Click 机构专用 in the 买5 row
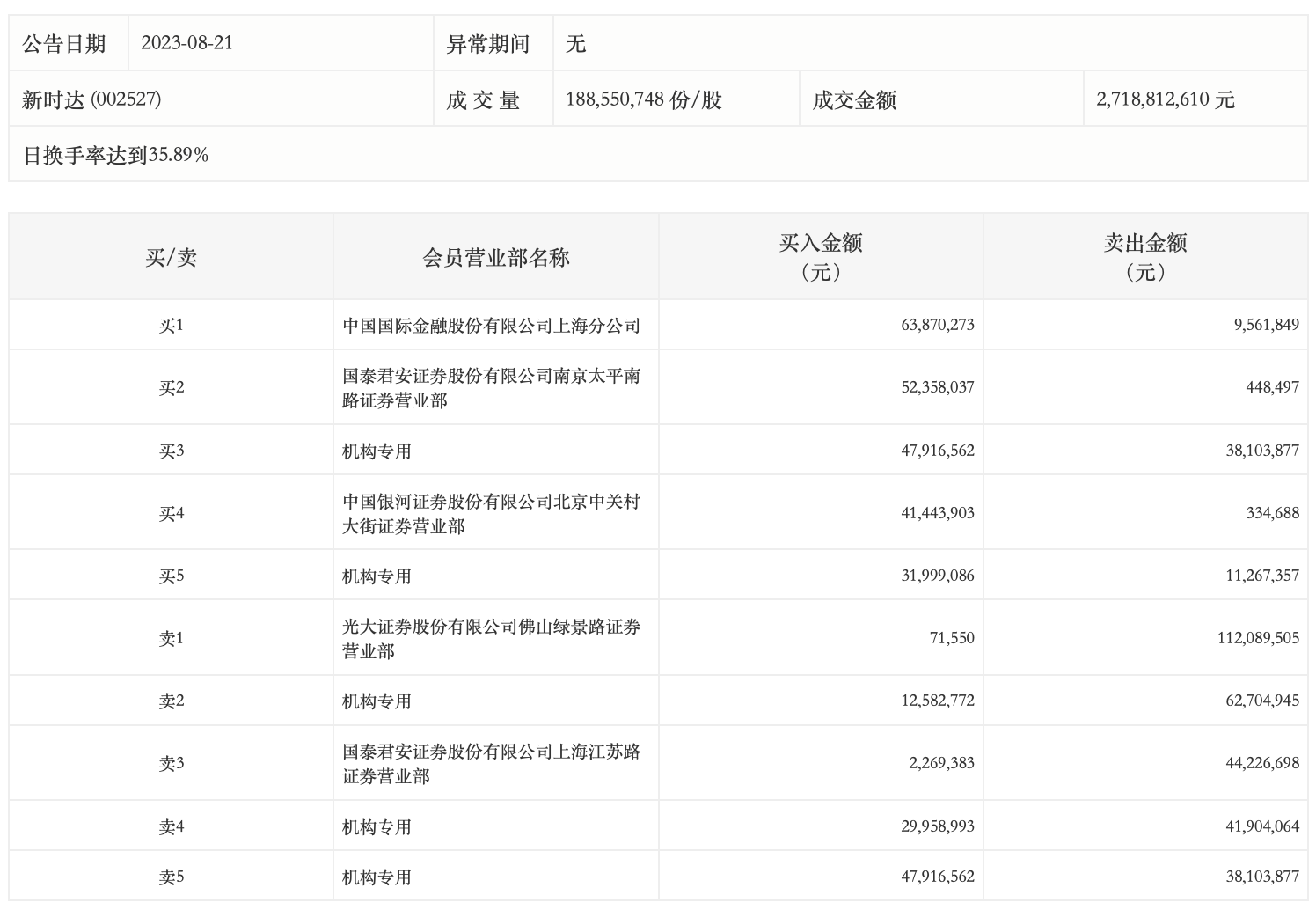Screen dimensions: 1316x910 [x=377, y=576]
